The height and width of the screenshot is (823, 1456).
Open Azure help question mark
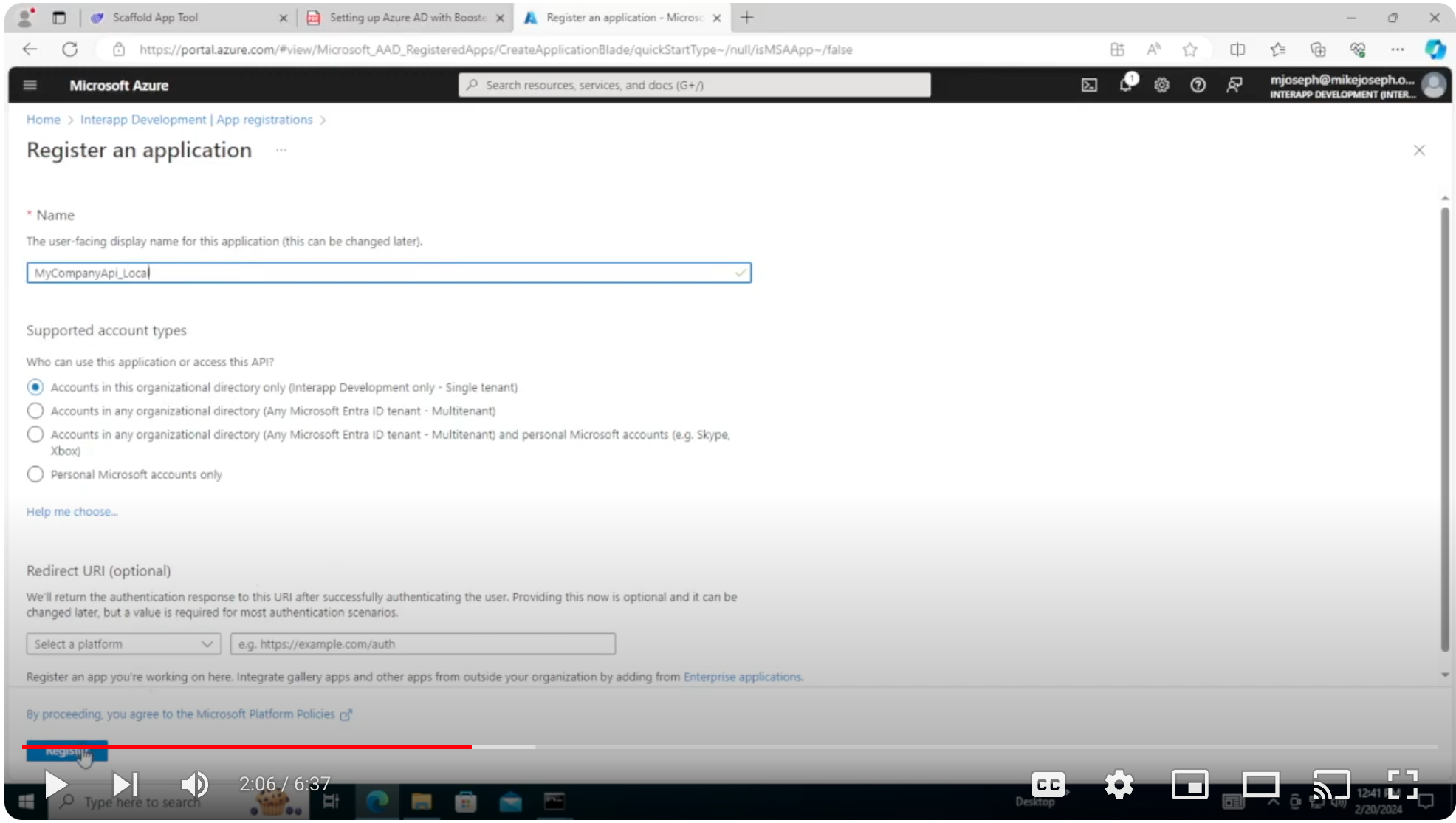(1198, 85)
